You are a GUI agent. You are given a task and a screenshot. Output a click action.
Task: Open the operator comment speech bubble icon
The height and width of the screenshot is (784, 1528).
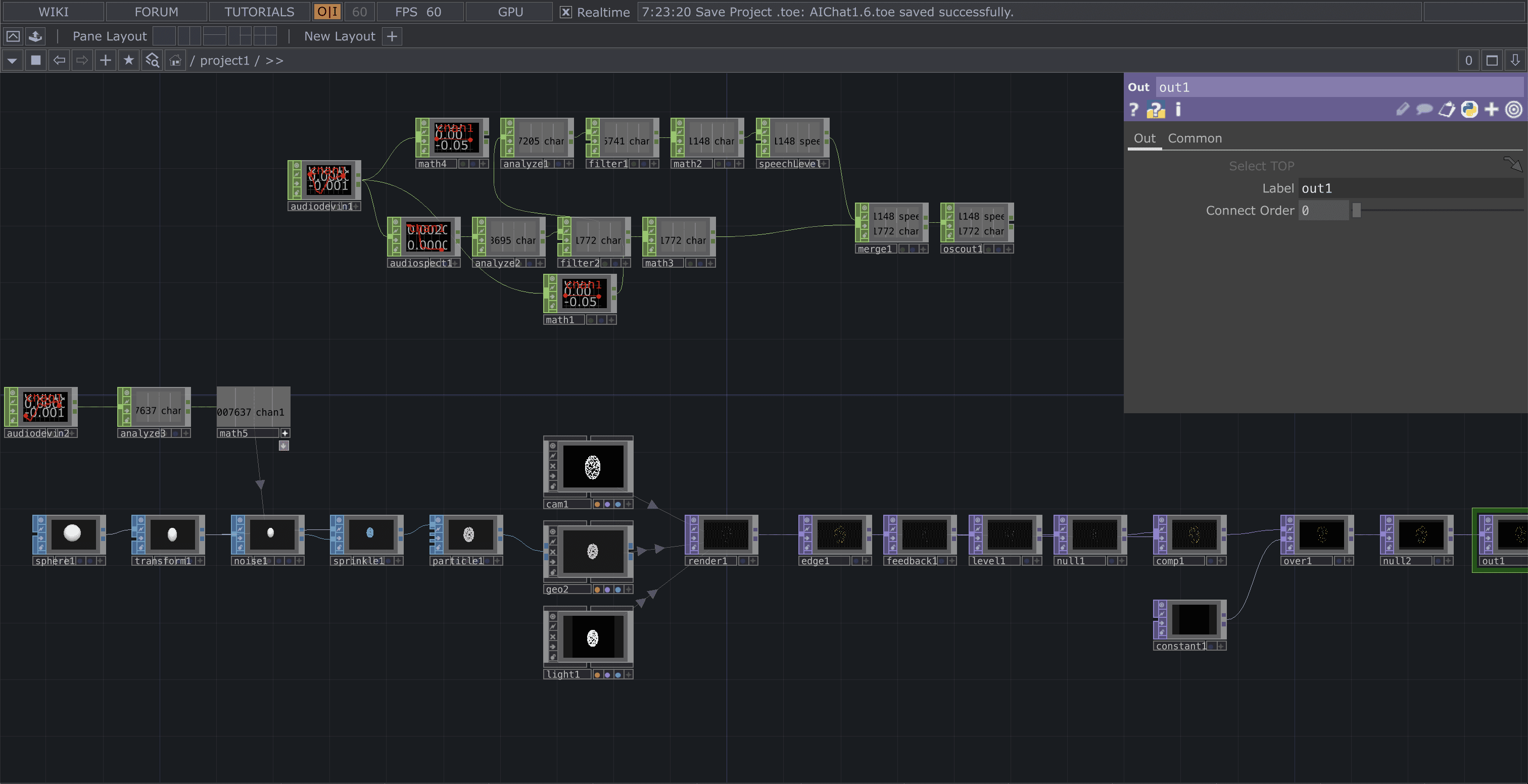tap(1424, 110)
